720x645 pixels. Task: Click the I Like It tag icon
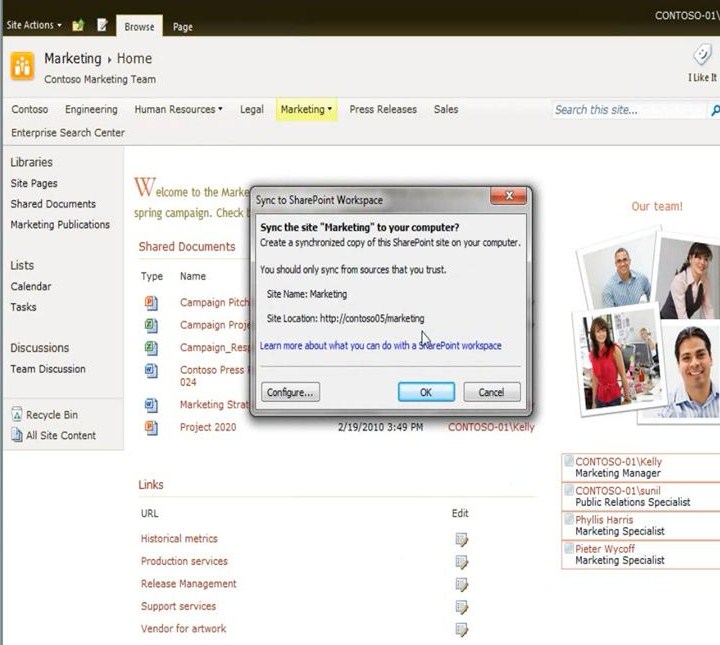[702, 55]
